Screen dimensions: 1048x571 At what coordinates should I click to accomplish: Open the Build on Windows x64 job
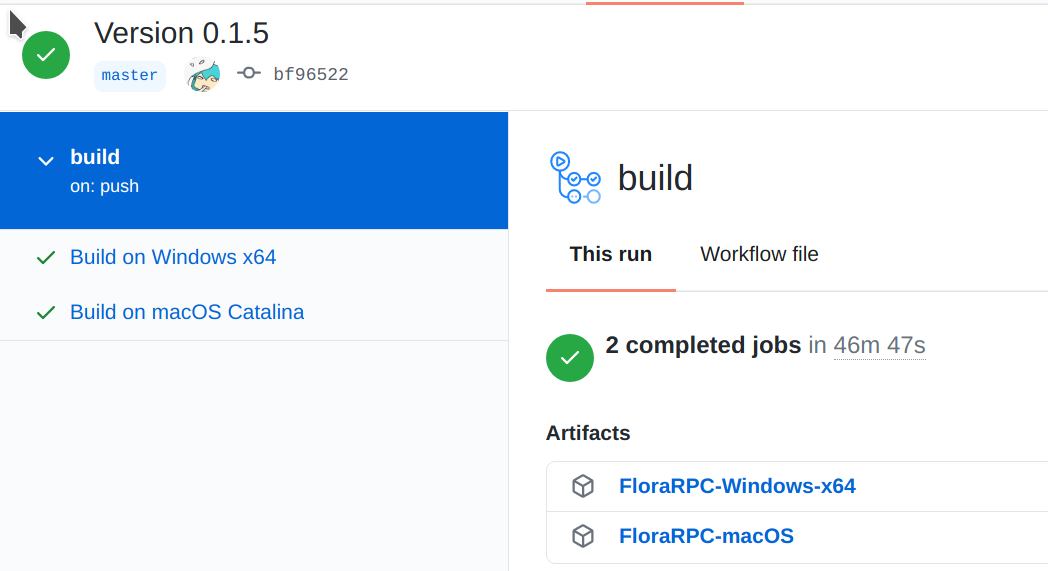(173, 257)
